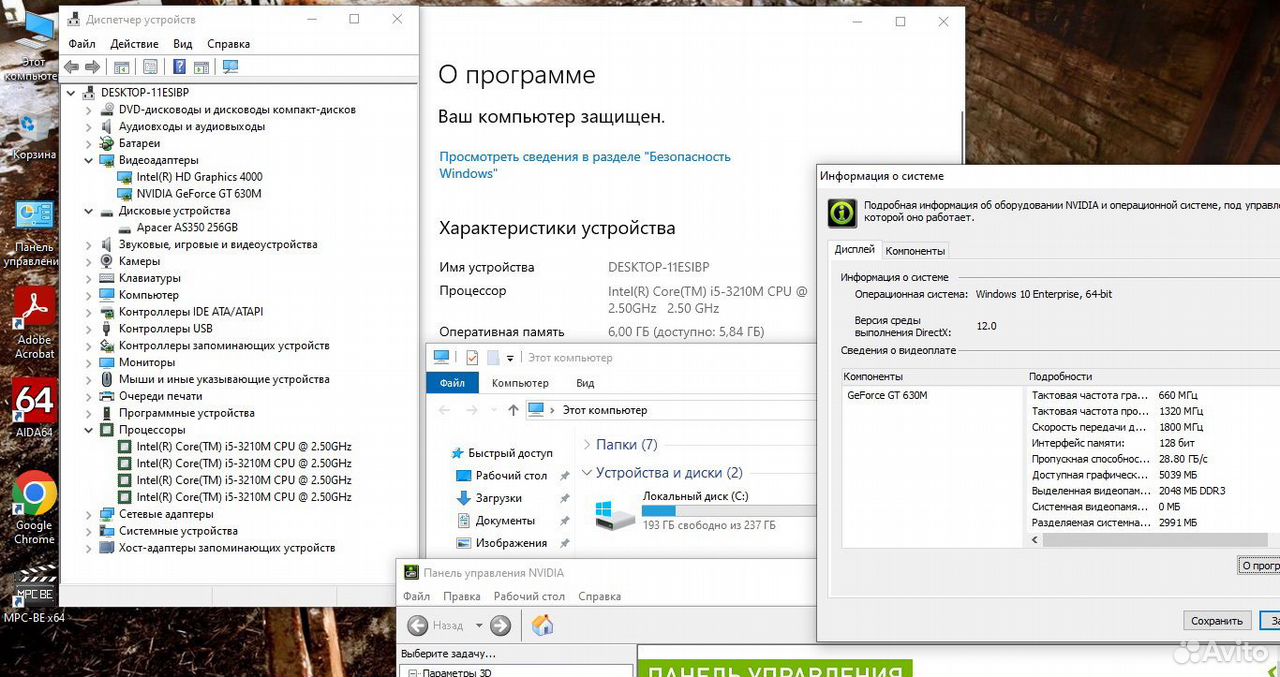Open the Файл menu in Device Manager
This screenshot has height=677, width=1280.
82,44
